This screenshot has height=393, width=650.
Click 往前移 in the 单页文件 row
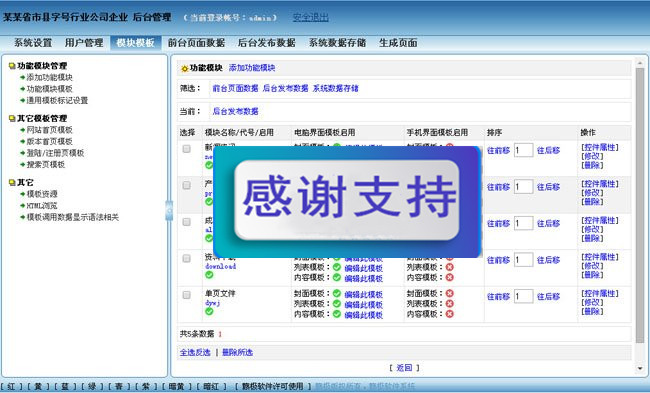(498, 296)
